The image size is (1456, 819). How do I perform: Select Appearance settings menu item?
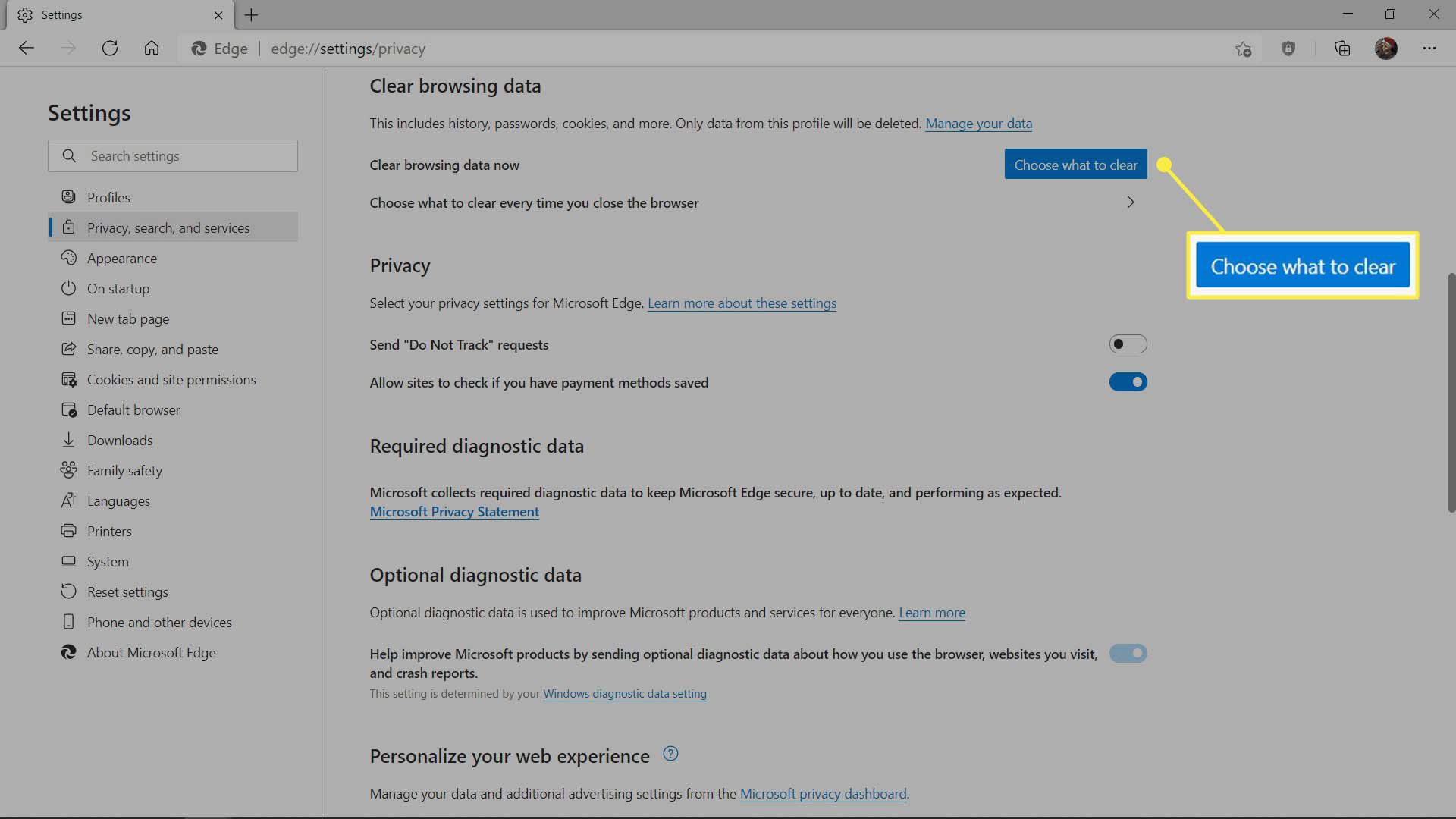(x=121, y=258)
